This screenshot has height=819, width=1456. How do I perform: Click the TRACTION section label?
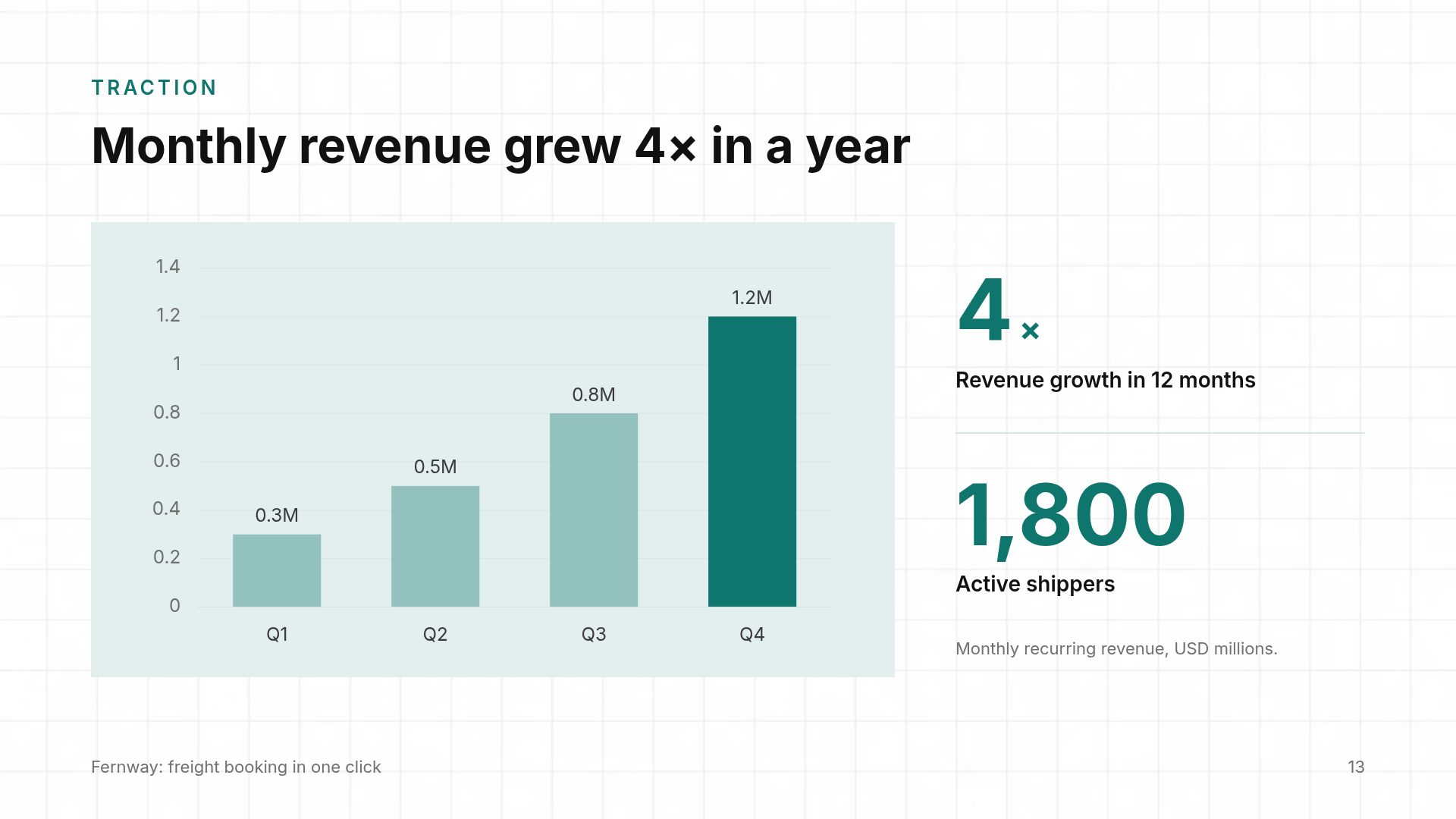tap(154, 88)
